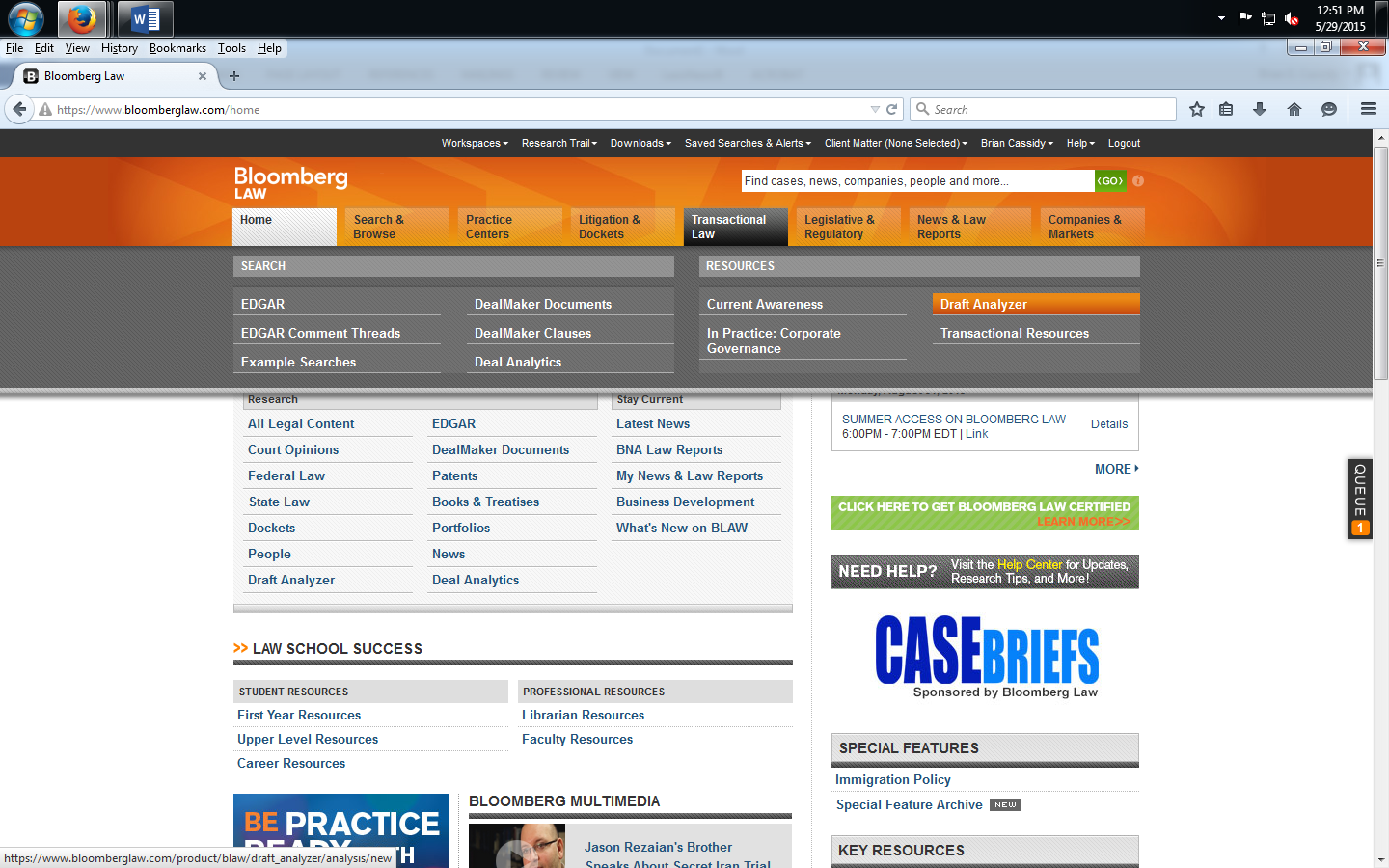Focus the Bloomberg Law search field
The image size is (1389, 868).
pyautogui.click(x=917, y=180)
